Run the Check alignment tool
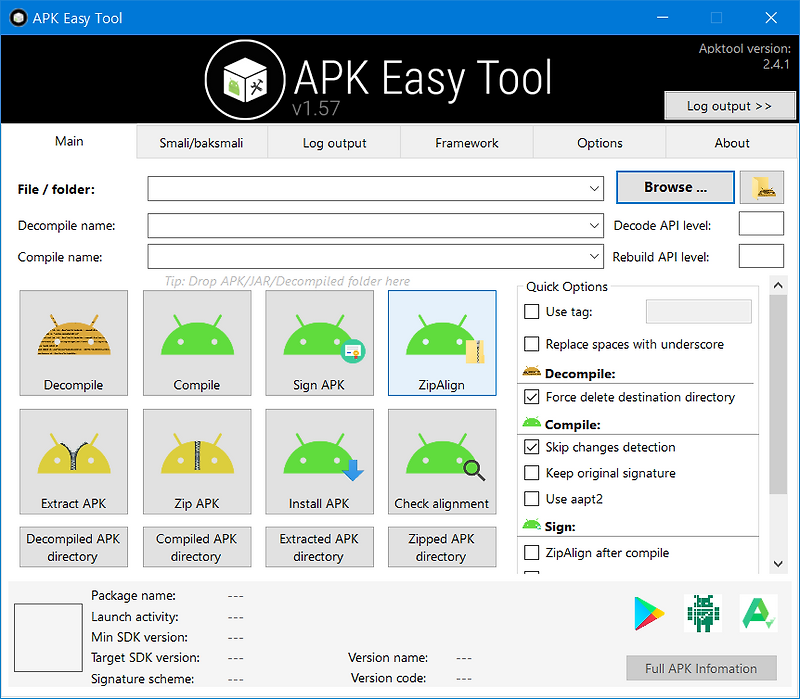Viewport: 800px width, 699px height. (442, 461)
